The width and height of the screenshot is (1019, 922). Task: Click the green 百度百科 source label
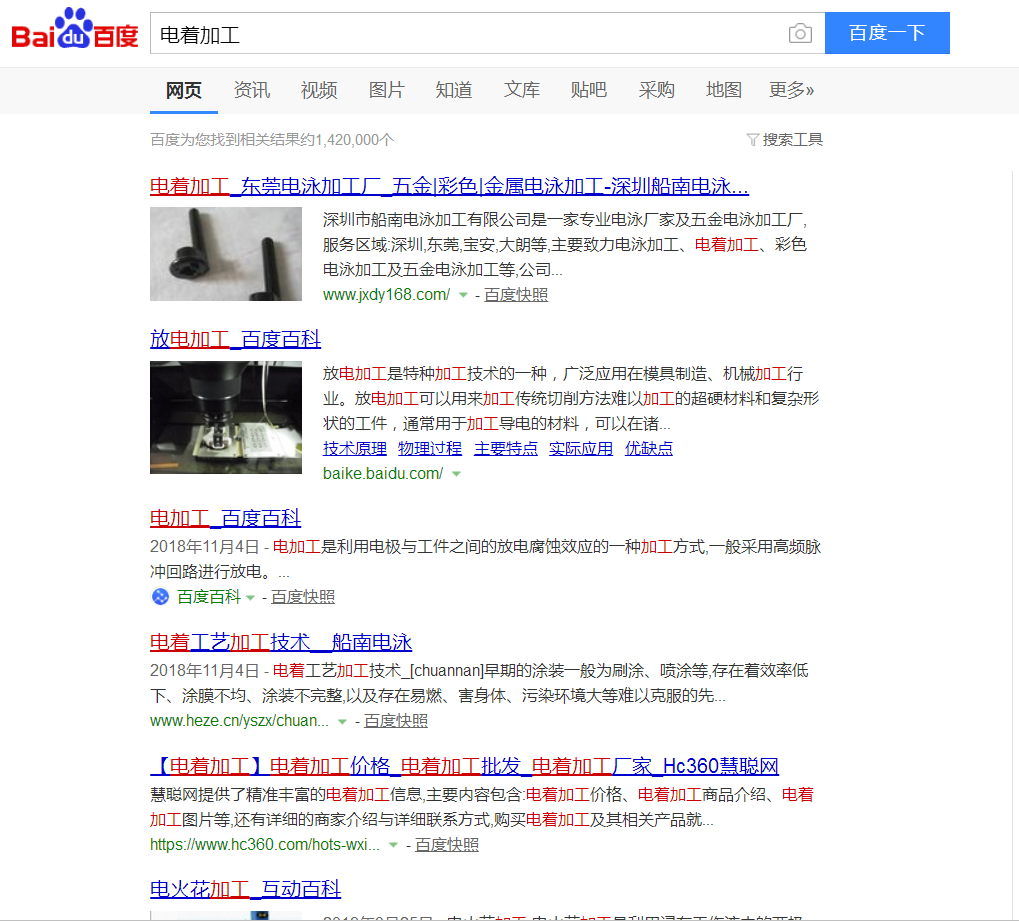(209, 596)
